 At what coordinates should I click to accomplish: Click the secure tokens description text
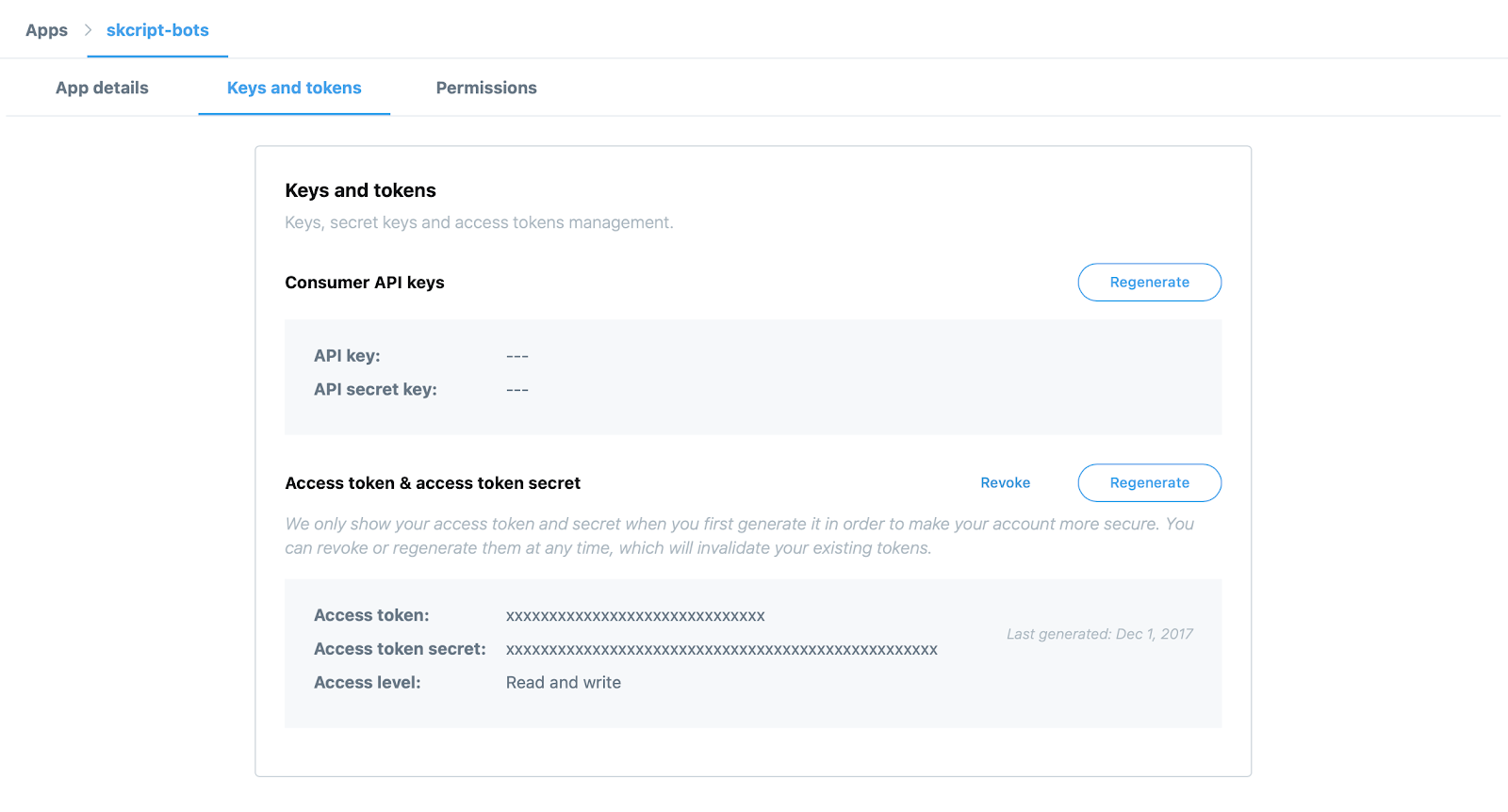[739, 535]
